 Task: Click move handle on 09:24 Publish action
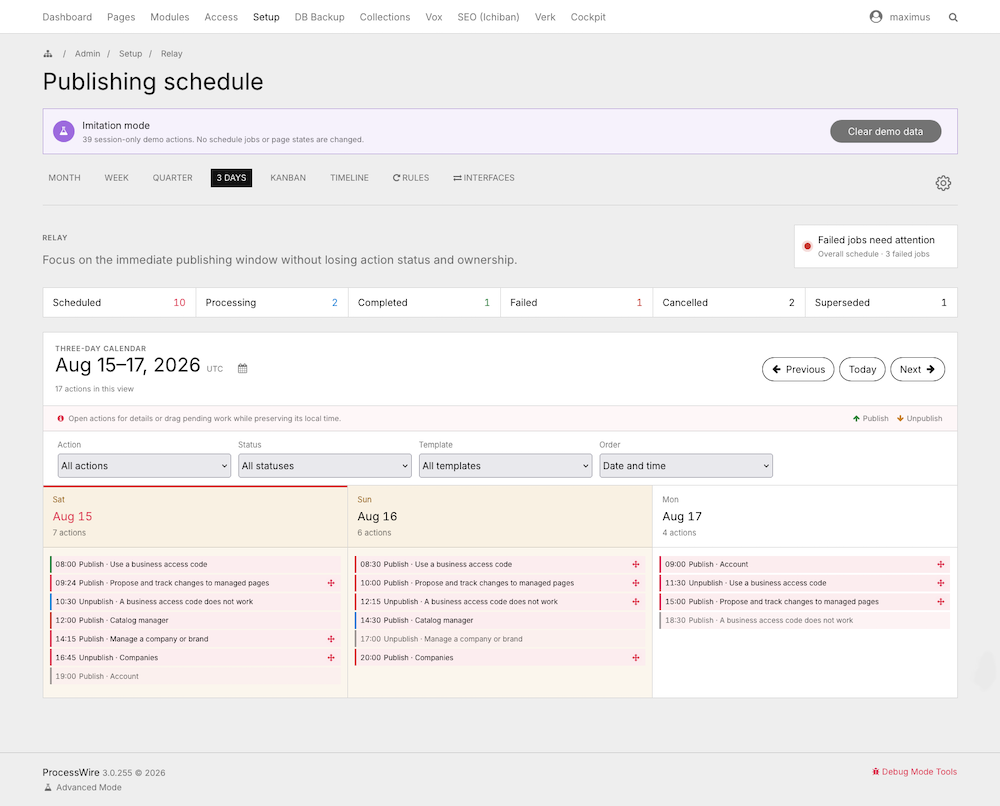point(331,583)
